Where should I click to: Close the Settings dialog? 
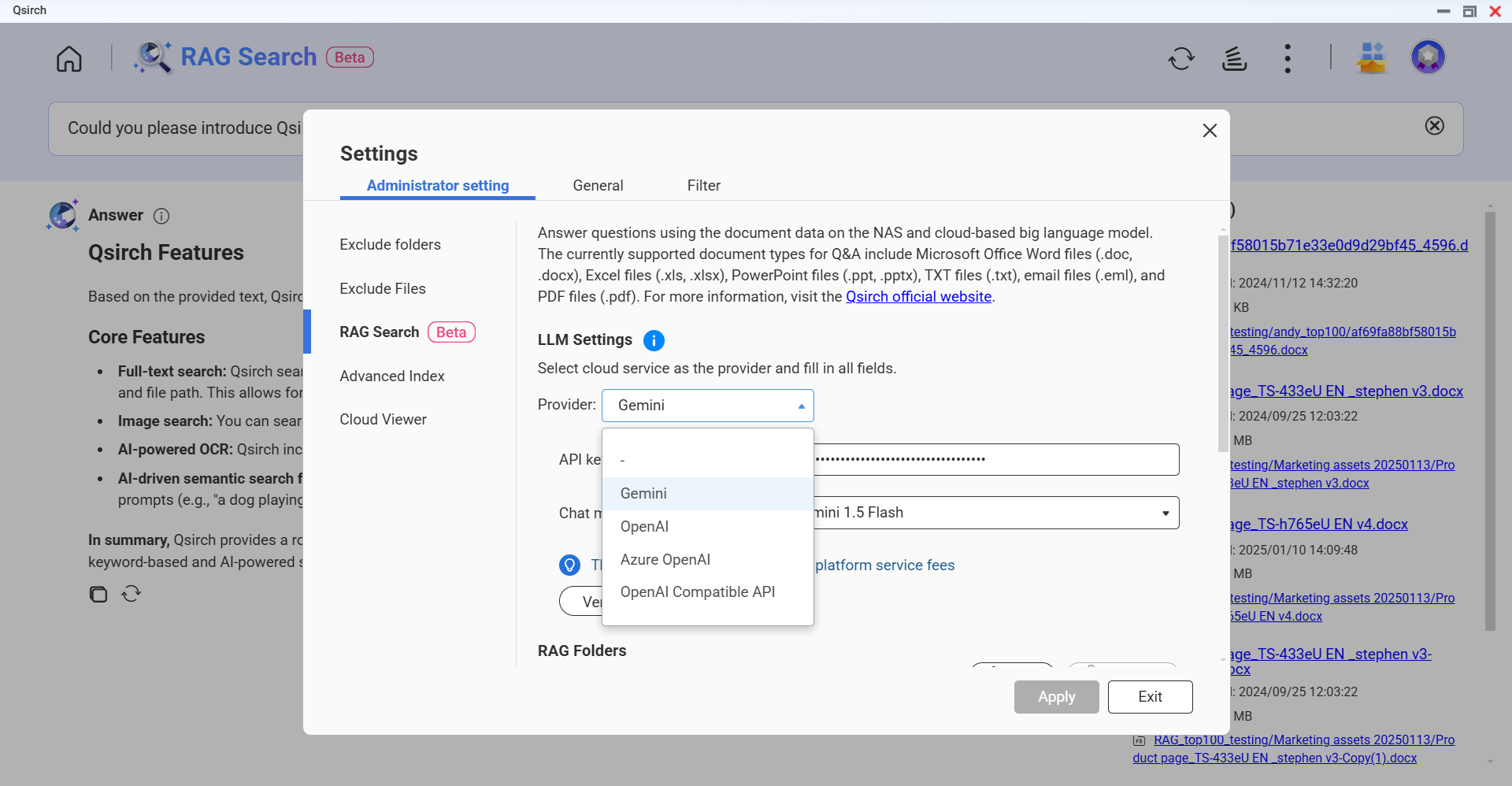[1210, 131]
